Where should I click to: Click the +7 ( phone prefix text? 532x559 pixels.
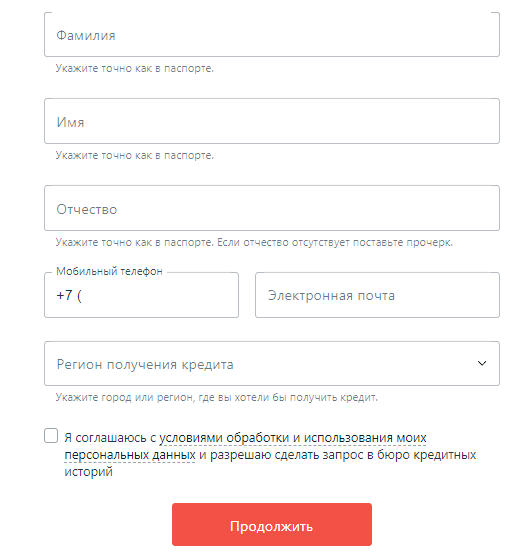click(x=69, y=296)
